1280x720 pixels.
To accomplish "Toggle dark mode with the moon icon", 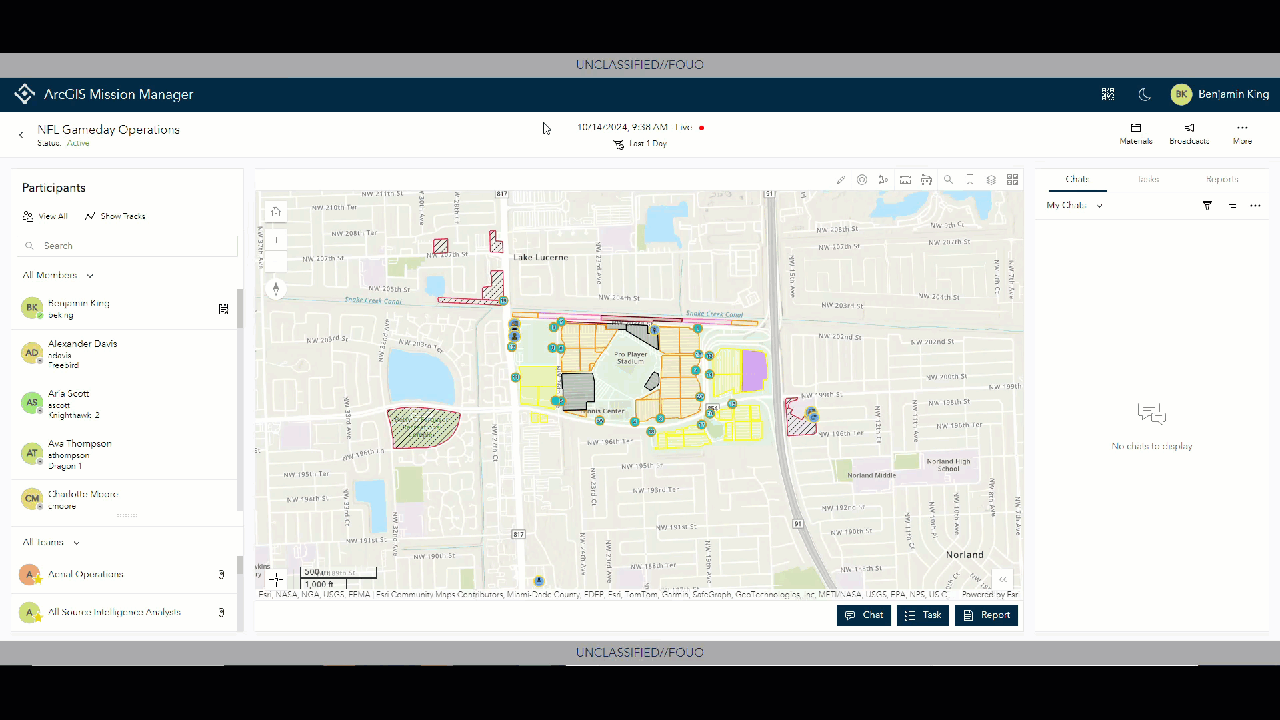I will tap(1145, 94).
